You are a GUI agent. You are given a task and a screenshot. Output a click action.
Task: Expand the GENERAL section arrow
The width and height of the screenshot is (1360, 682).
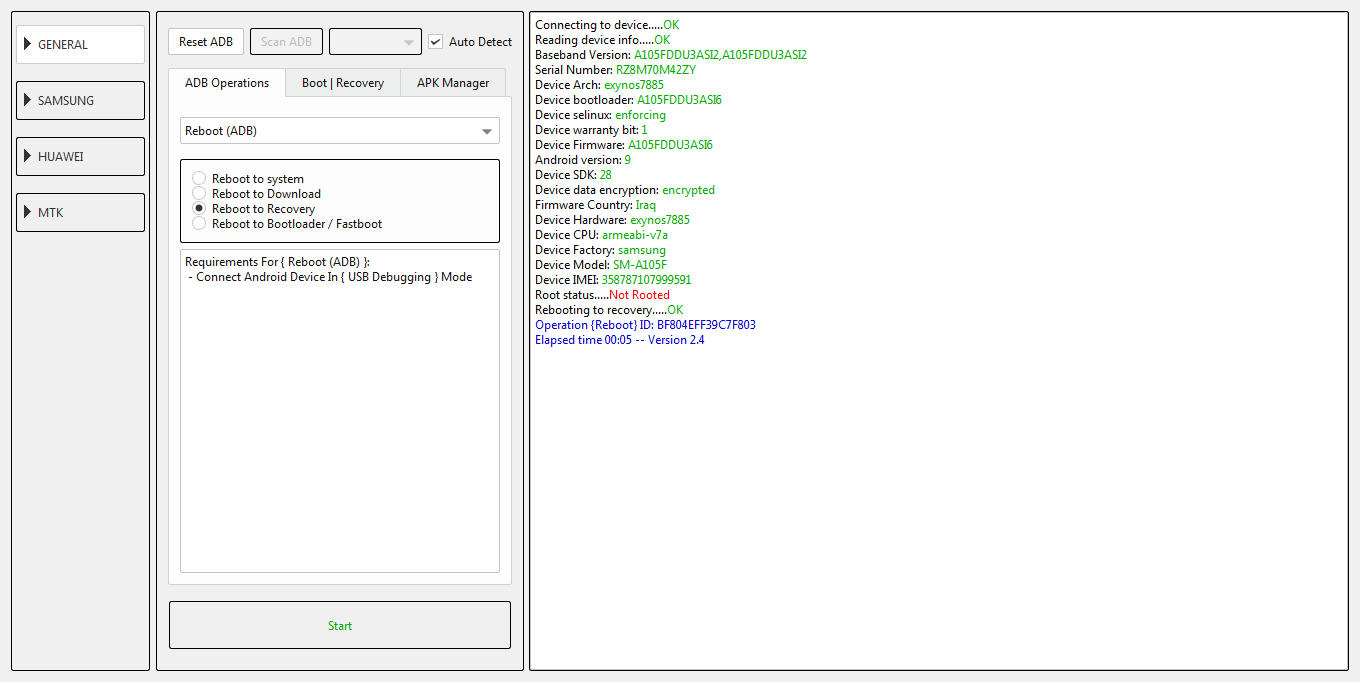(x=28, y=44)
